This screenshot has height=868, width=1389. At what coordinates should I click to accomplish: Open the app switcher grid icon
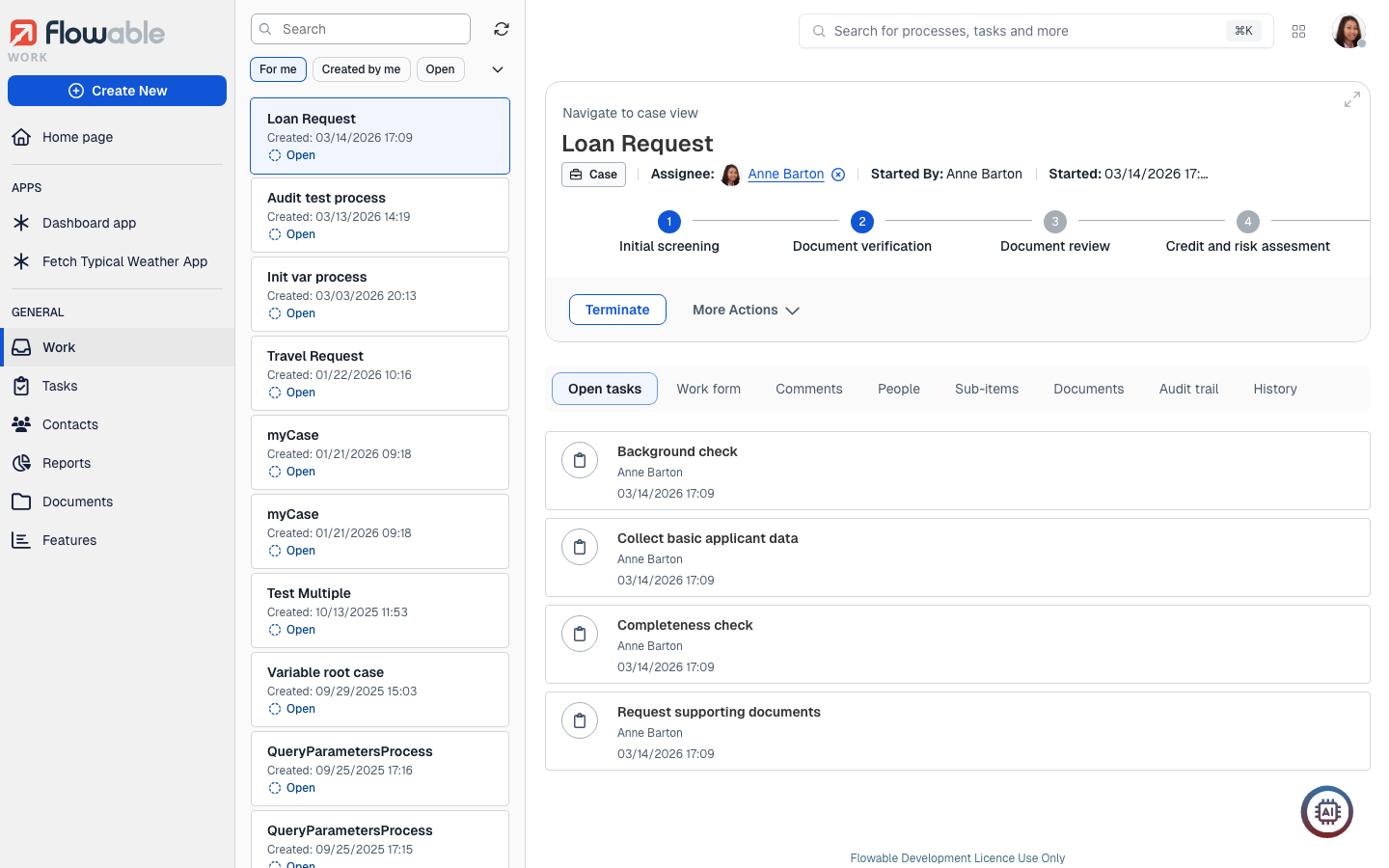point(1298,32)
